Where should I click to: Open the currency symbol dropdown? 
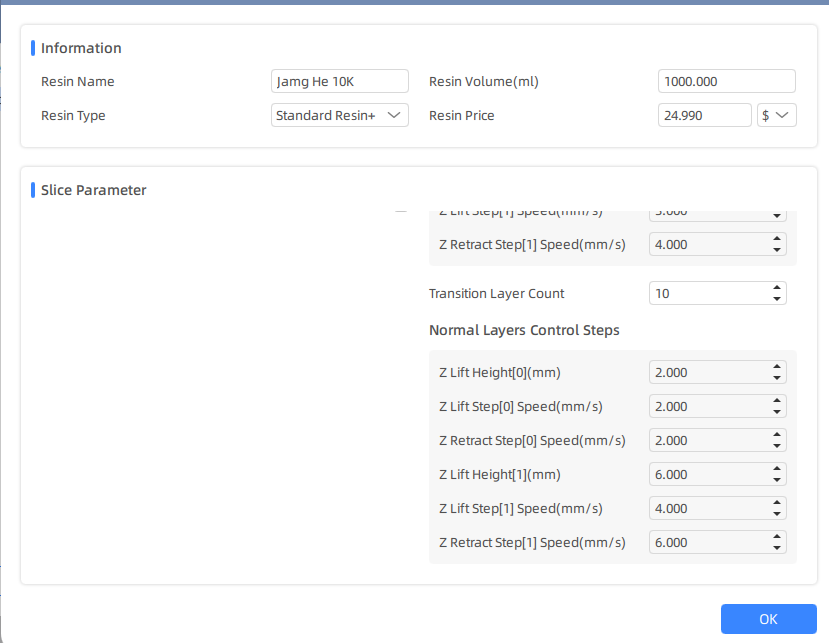pos(776,115)
